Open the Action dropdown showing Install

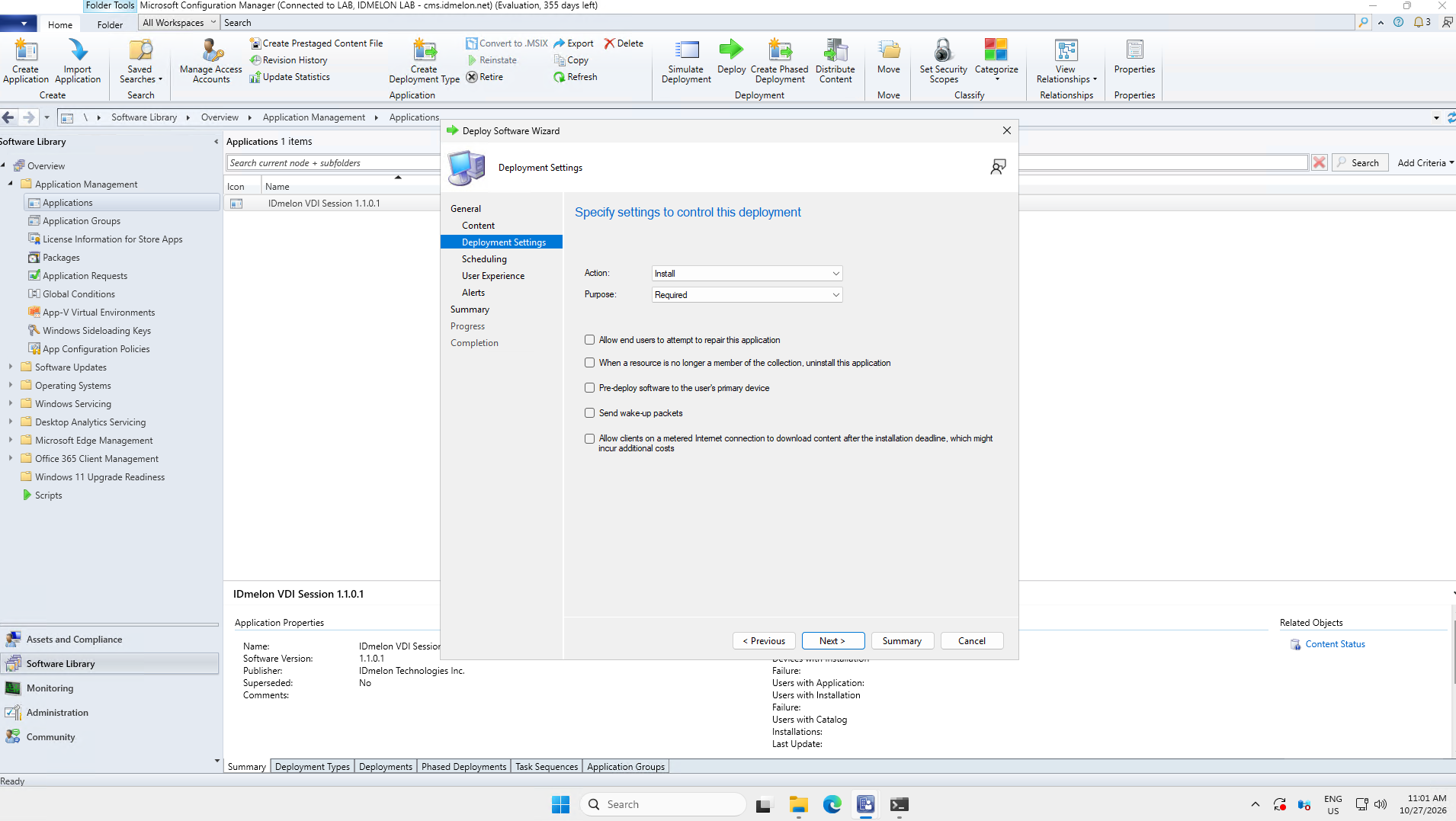(x=747, y=274)
